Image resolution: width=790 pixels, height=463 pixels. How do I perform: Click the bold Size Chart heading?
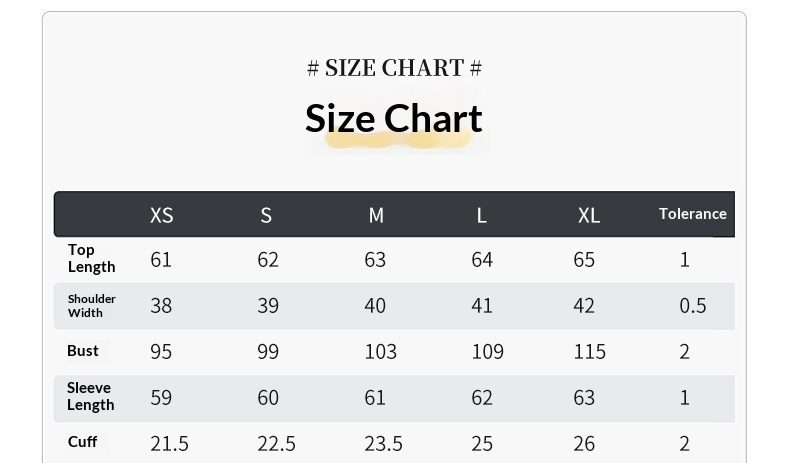click(x=394, y=118)
